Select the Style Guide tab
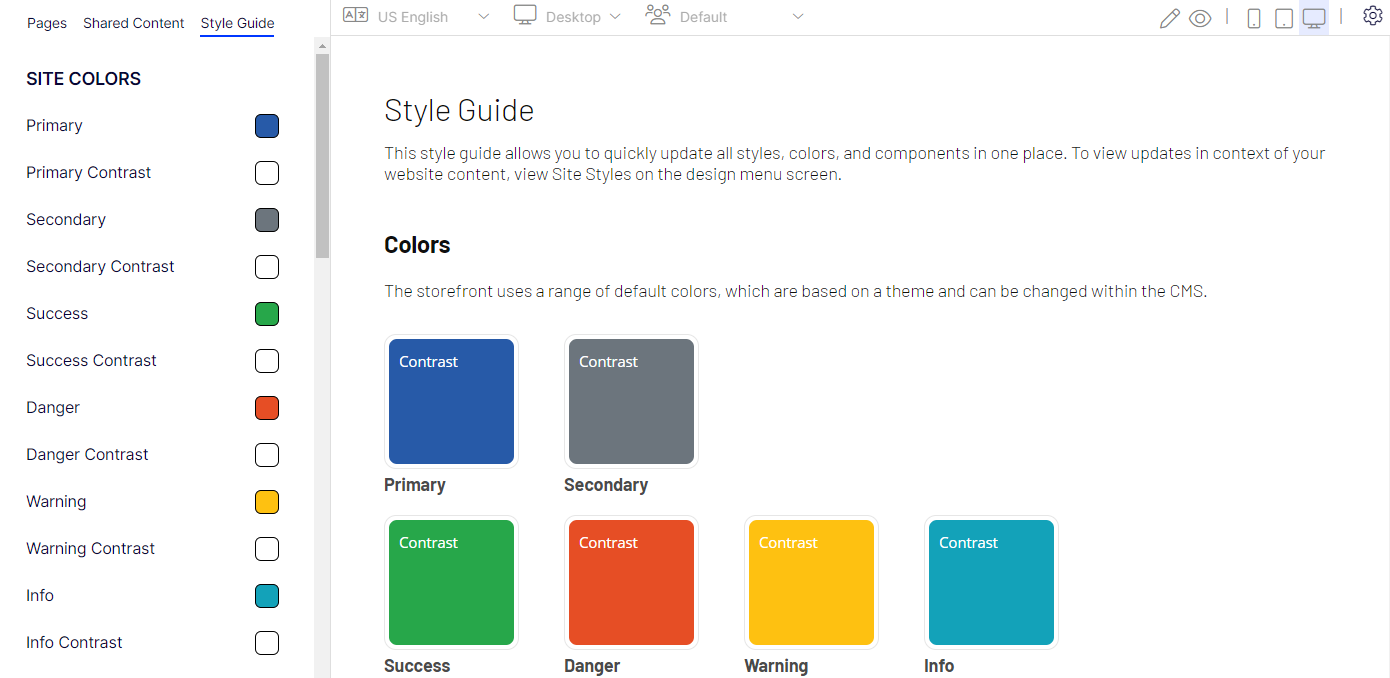The width and height of the screenshot is (1390, 678). tap(237, 23)
